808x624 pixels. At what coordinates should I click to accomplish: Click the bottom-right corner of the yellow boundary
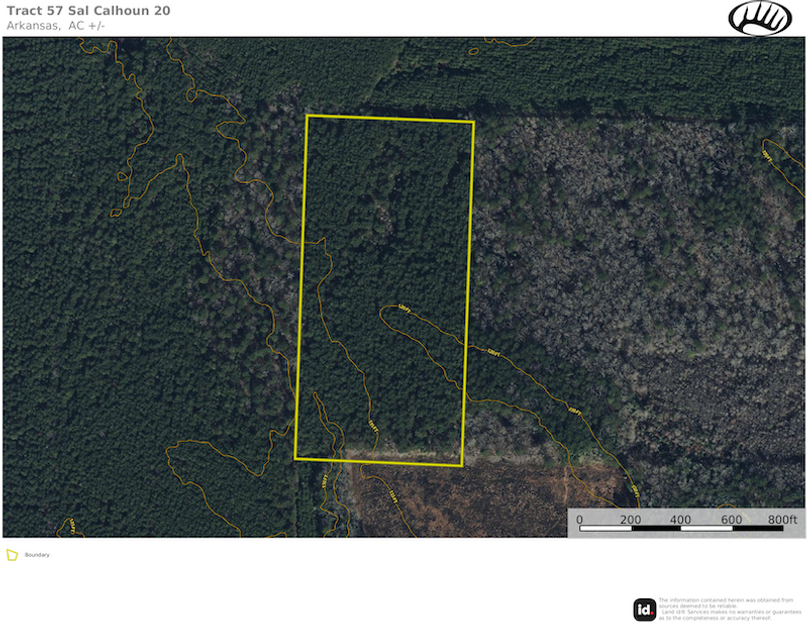click(462, 466)
